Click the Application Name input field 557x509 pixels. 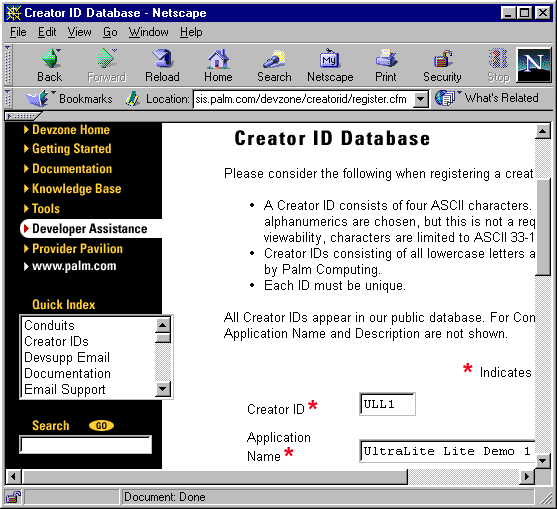click(447, 451)
